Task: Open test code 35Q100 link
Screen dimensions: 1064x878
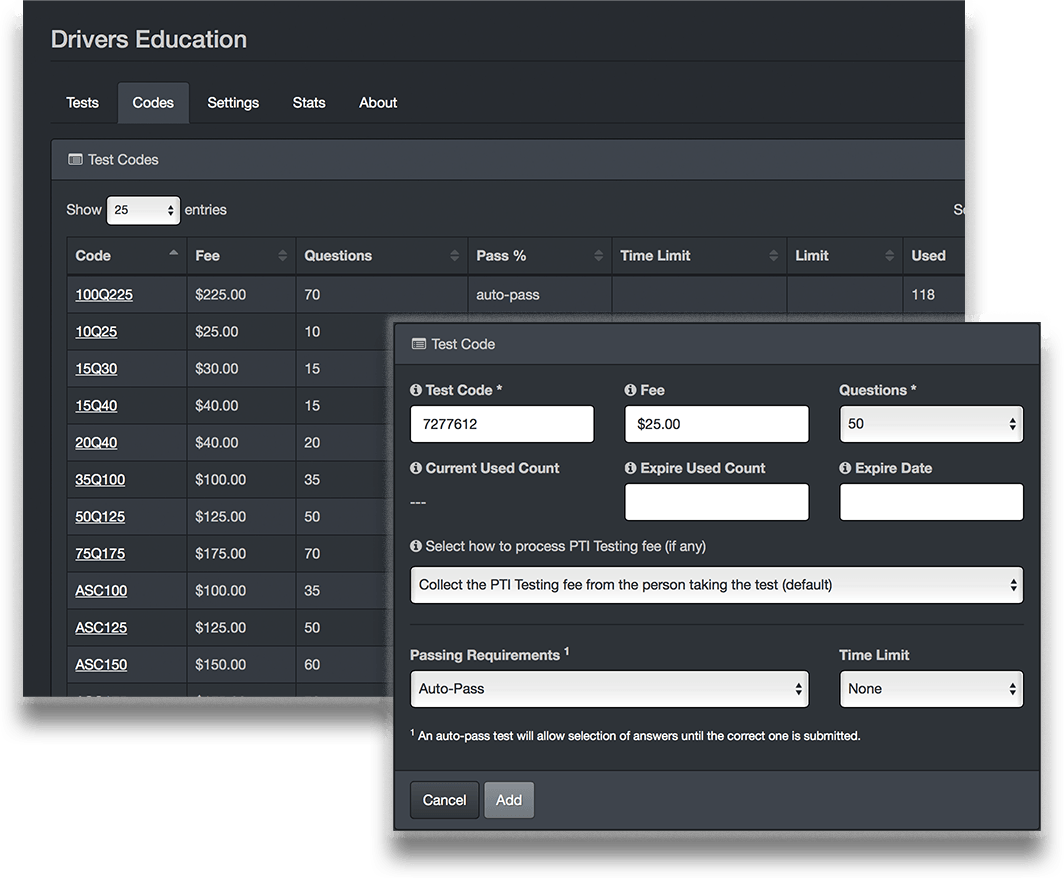Action: (x=100, y=480)
